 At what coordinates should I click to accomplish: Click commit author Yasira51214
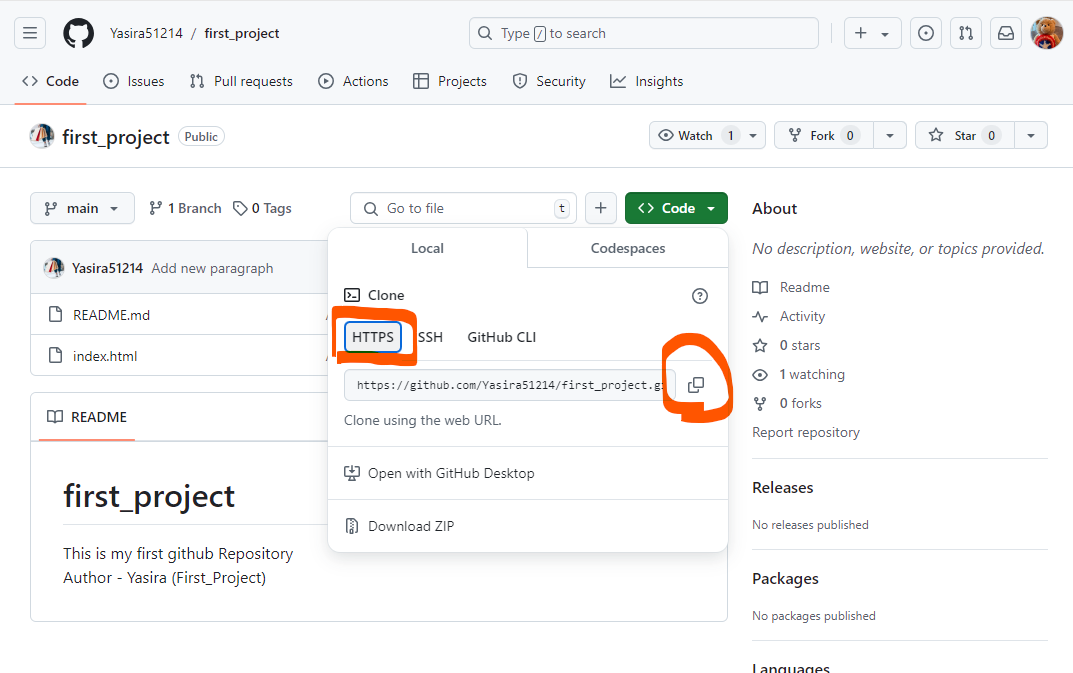[x=107, y=268]
